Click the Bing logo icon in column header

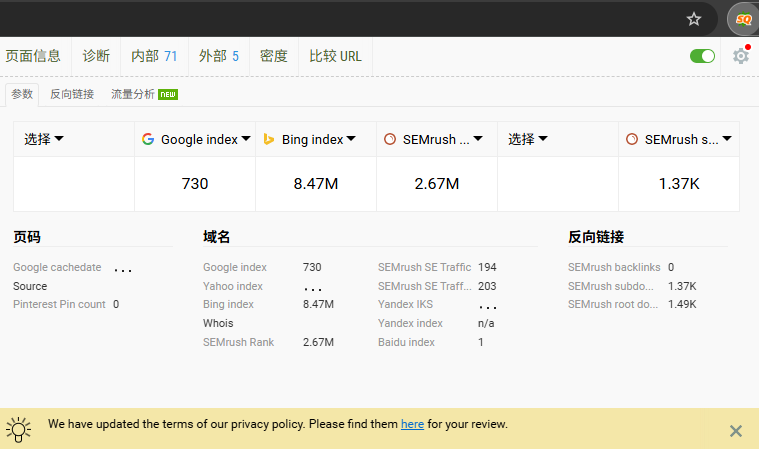pos(269,139)
